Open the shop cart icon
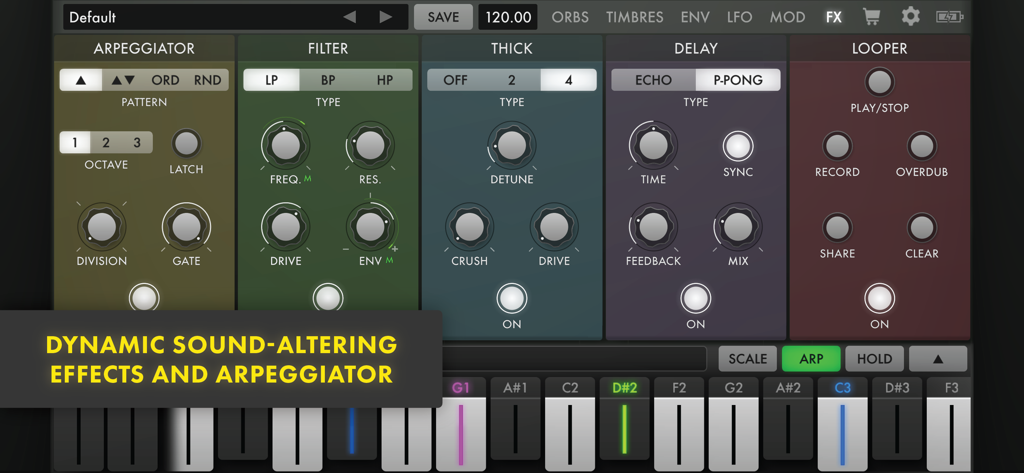Image resolution: width=1024 pixels, height=473 pixels. (871, 17)
